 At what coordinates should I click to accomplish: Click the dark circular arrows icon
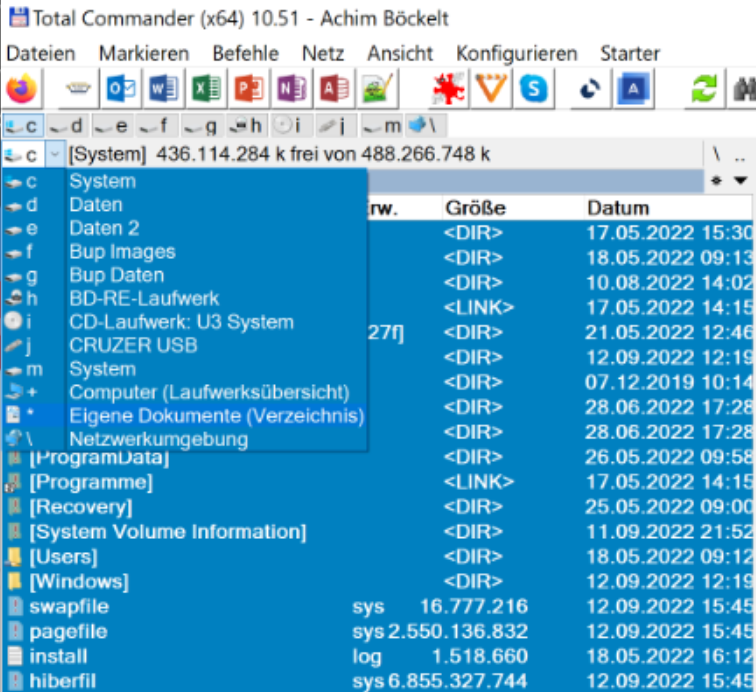(590, 89)
